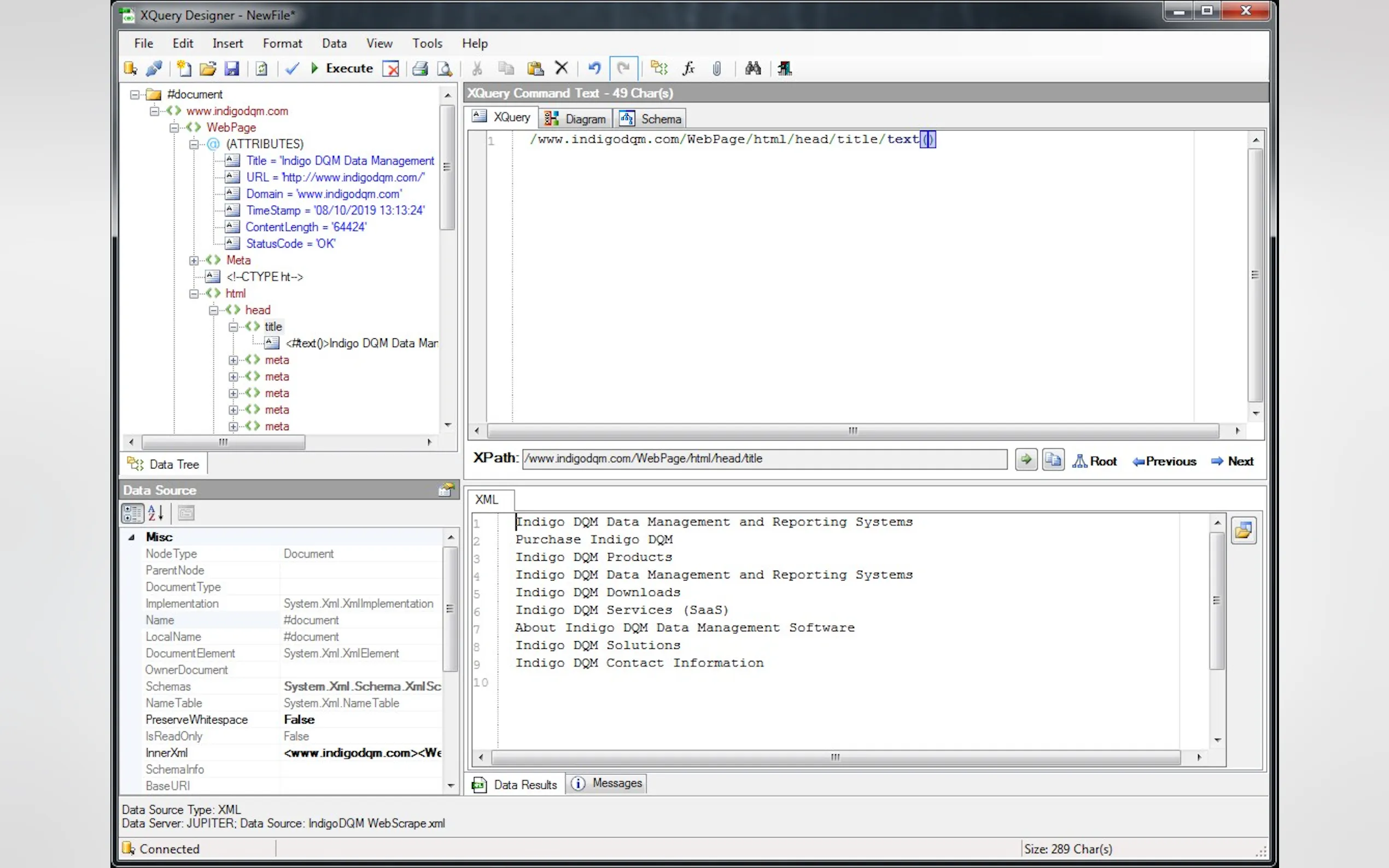
Task: Click into the XPath input field
Action: pyautogui.click(x=764, y=459)
